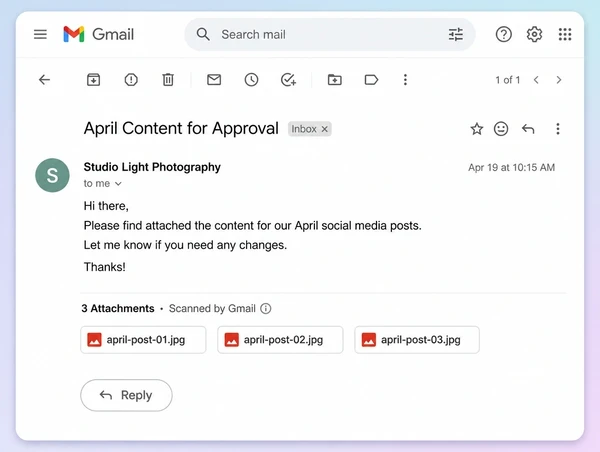
Task: Open the main menu hamburger icon
Action: tap(40, 34)
